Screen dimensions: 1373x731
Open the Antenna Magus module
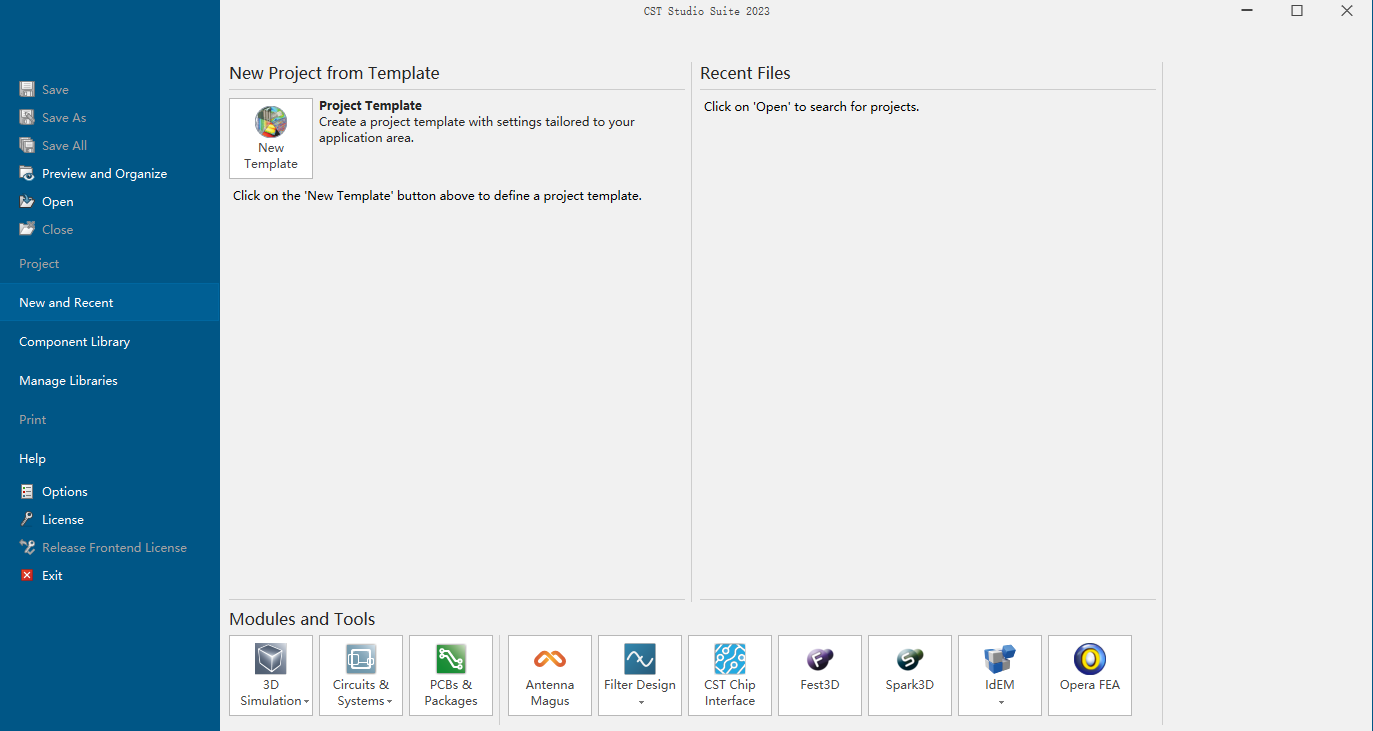549,675
